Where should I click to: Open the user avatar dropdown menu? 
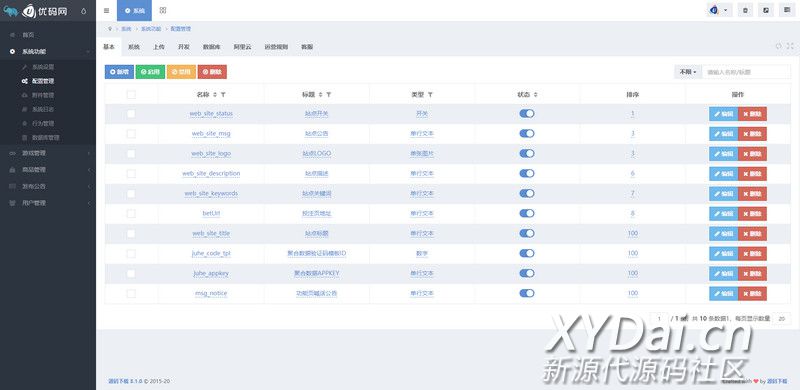[720, 10]
